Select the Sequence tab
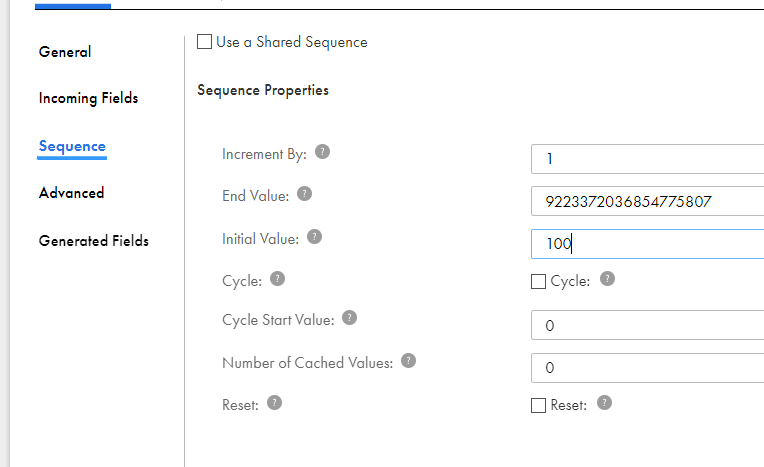Image resolution: width=764 pixels, height=467 pixels. point(72,146)
